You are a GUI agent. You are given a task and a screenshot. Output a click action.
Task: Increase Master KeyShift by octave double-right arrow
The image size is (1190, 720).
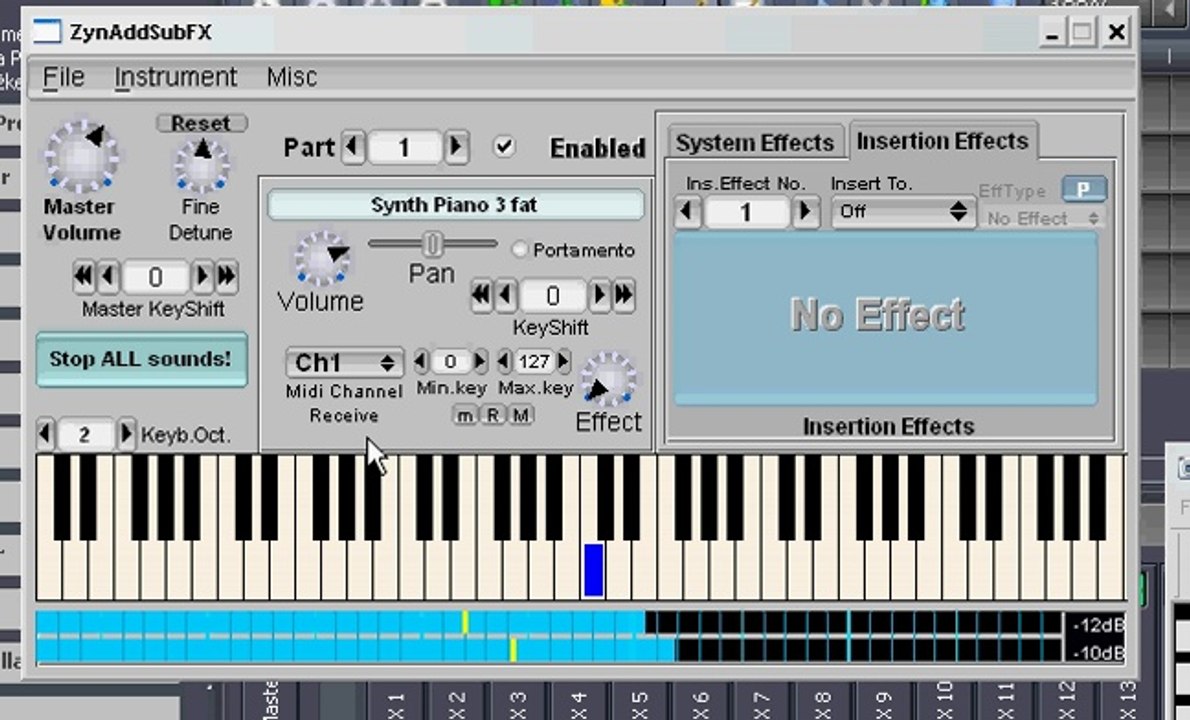[227, 277]
